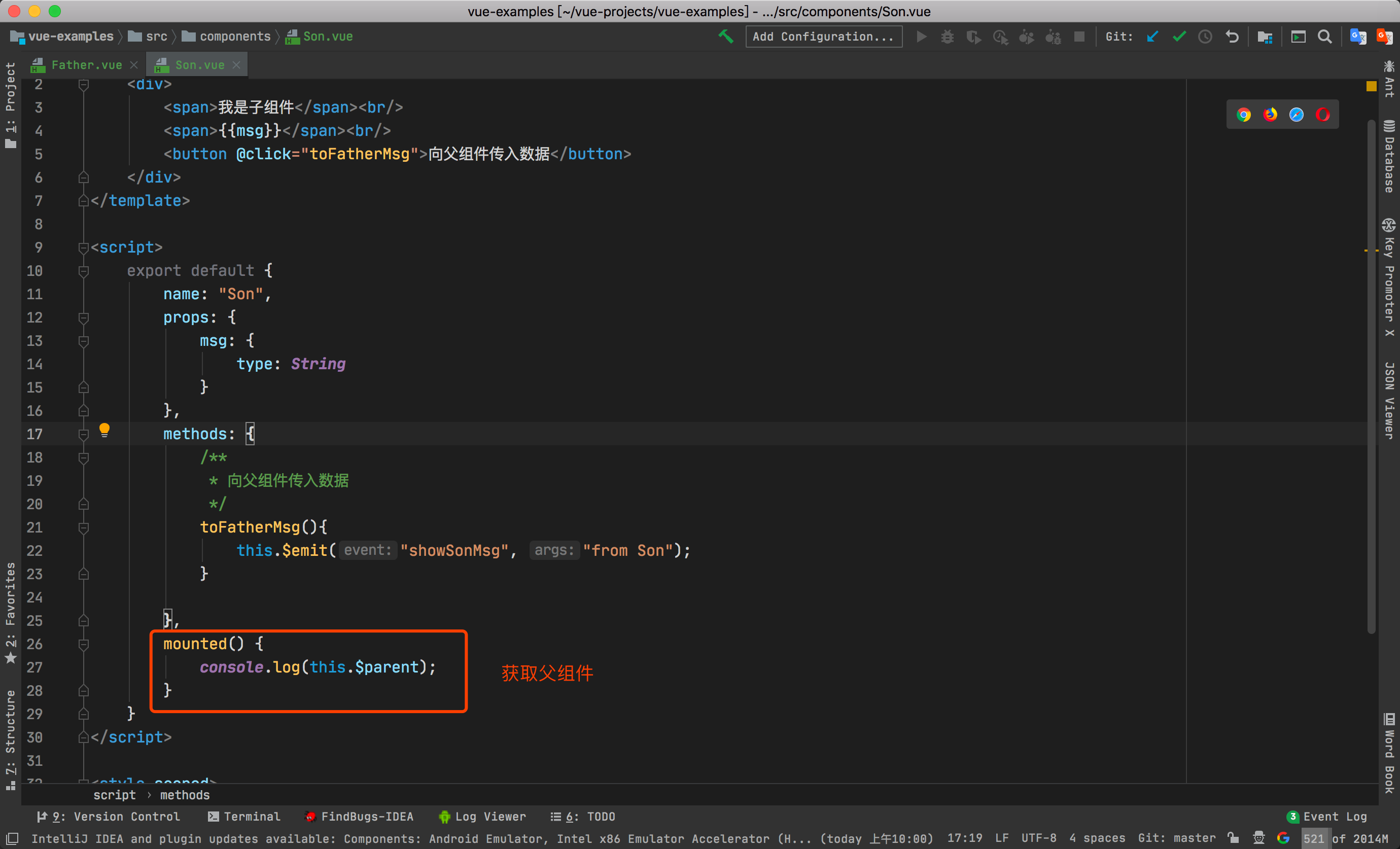
Task: Click the lock read-only status icon
Action: pyautogui.click(x=1234, y=838)
